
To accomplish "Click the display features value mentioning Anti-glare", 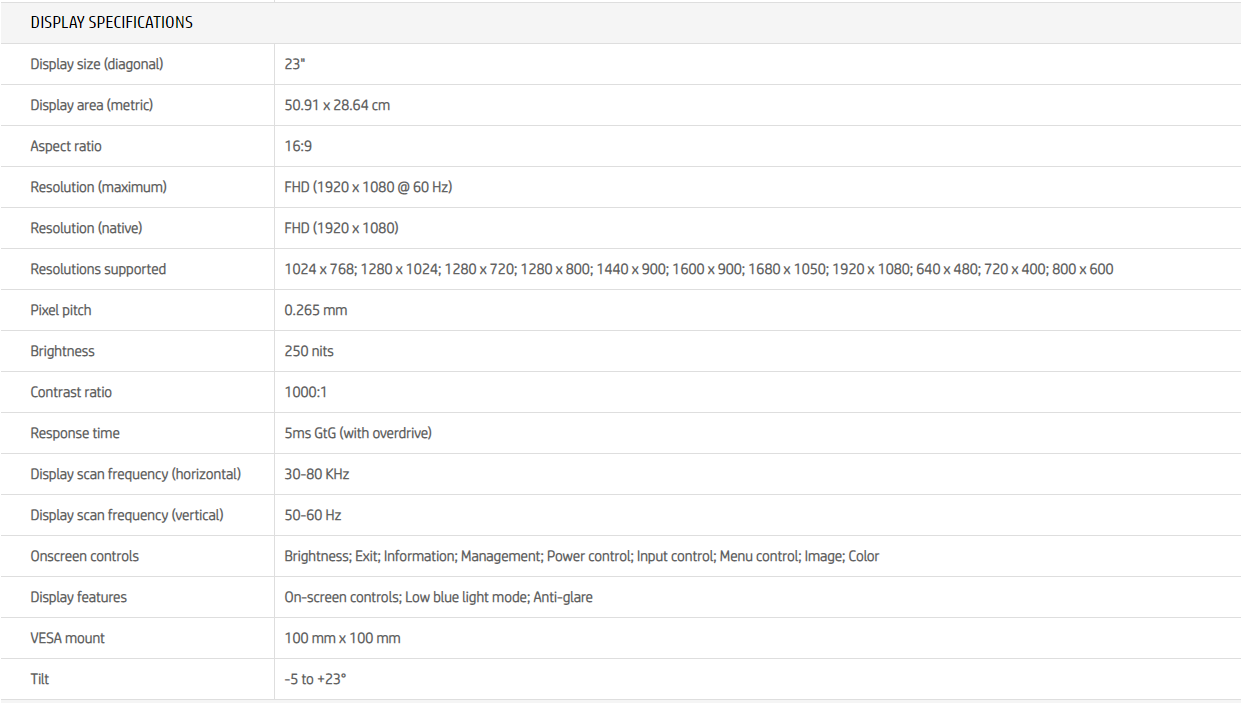I will (438, 597).
